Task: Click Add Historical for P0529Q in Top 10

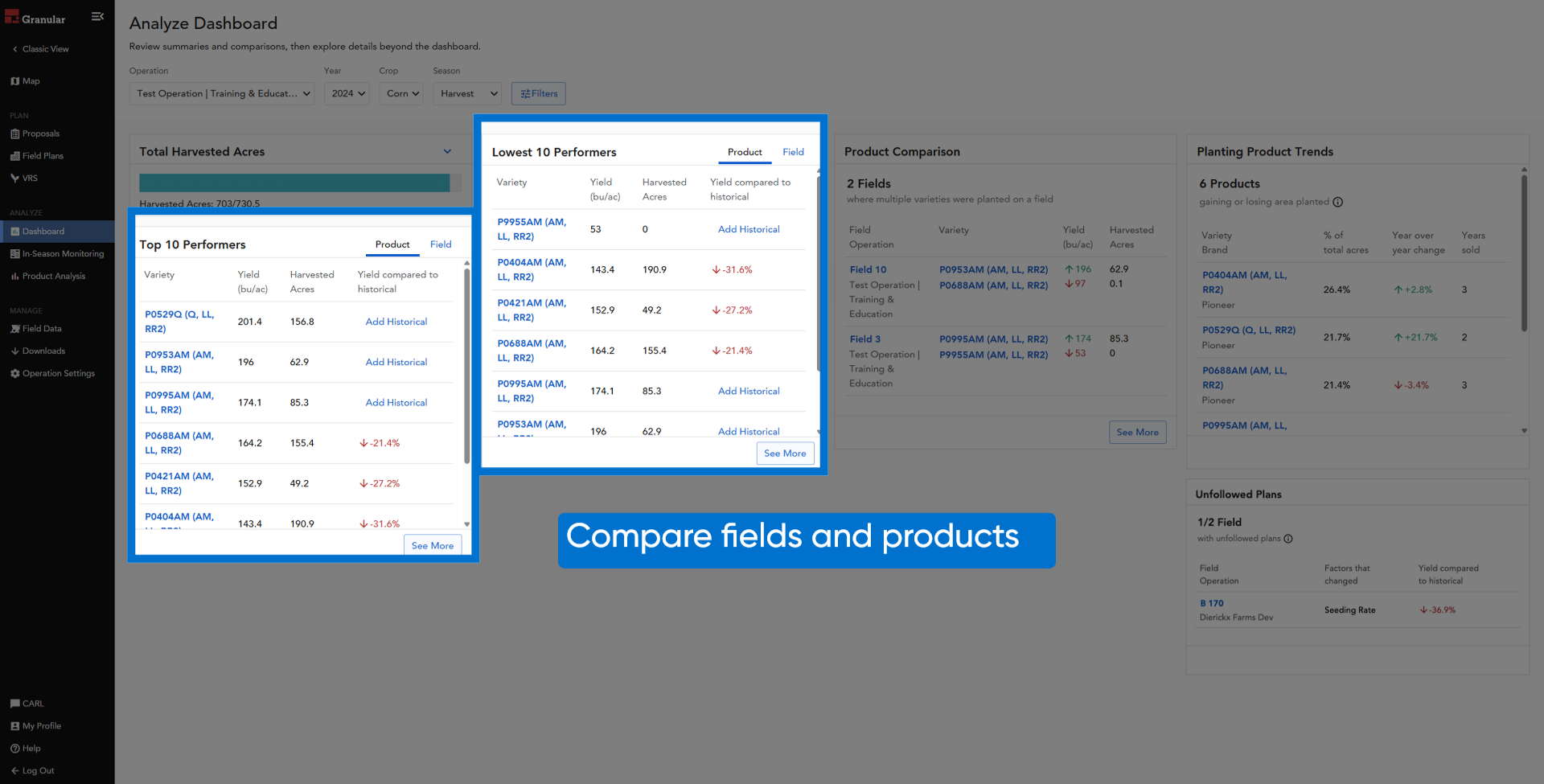Action: [396, 322]
